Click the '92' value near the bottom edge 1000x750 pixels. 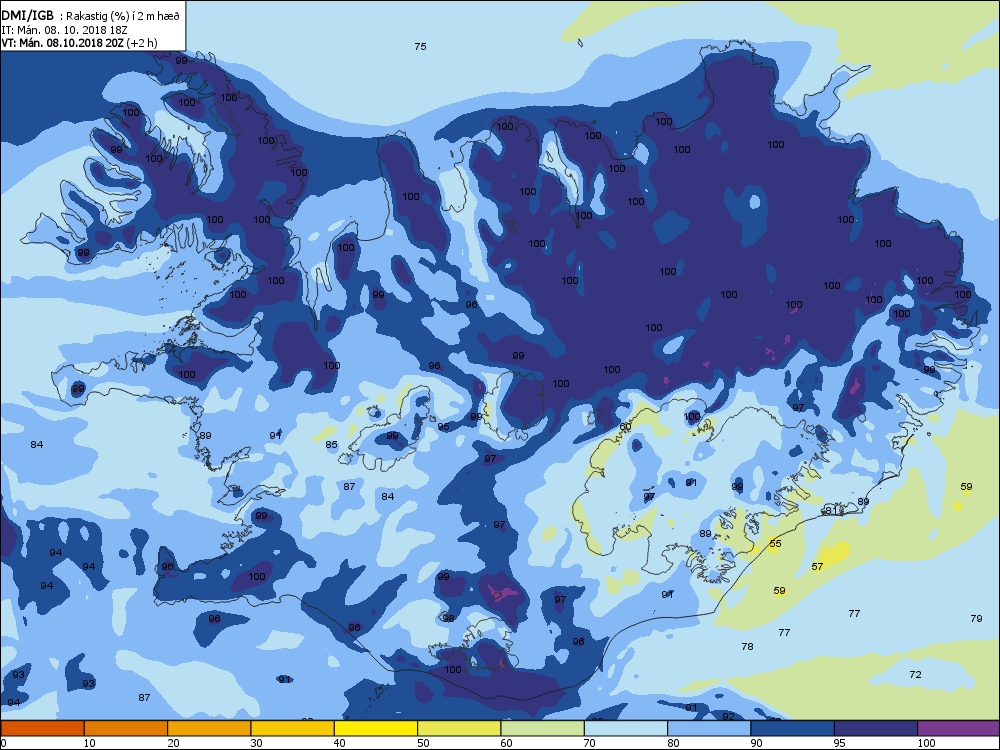pos(728,716)
